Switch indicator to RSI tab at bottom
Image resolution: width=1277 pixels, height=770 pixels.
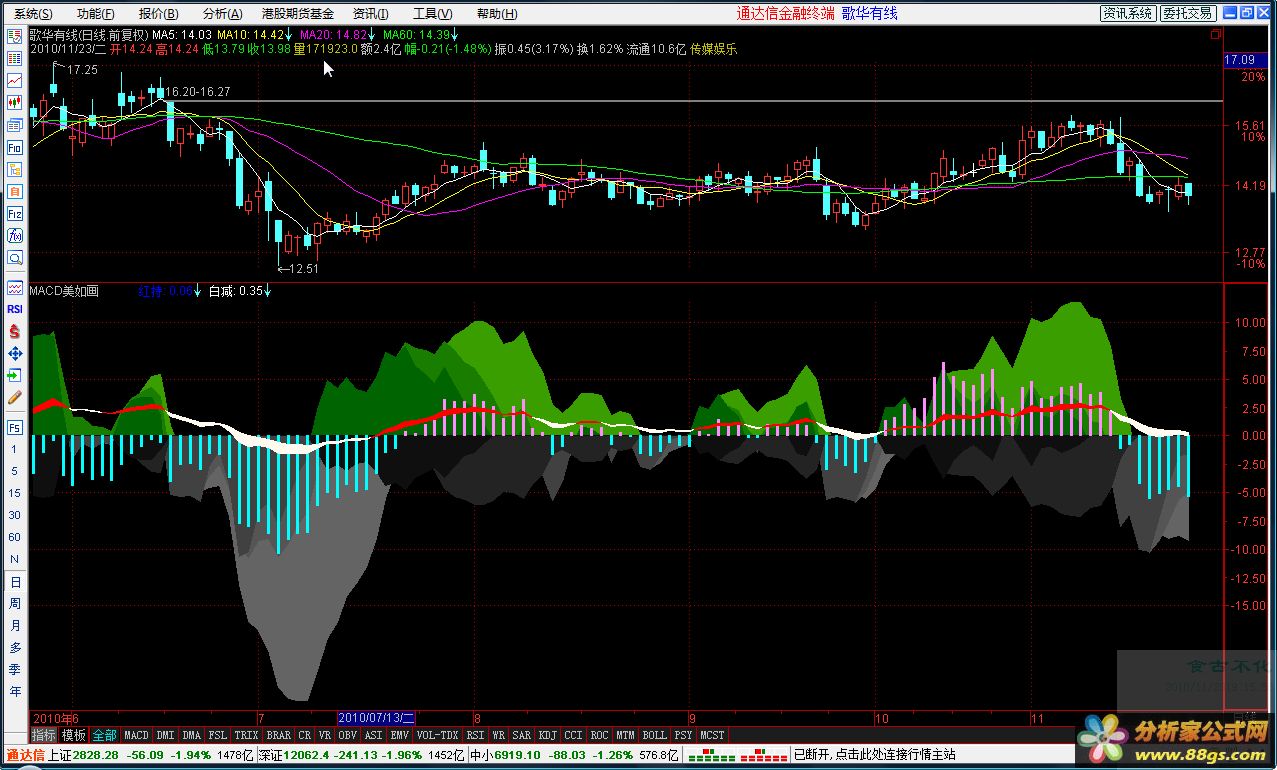click(475, 735)
